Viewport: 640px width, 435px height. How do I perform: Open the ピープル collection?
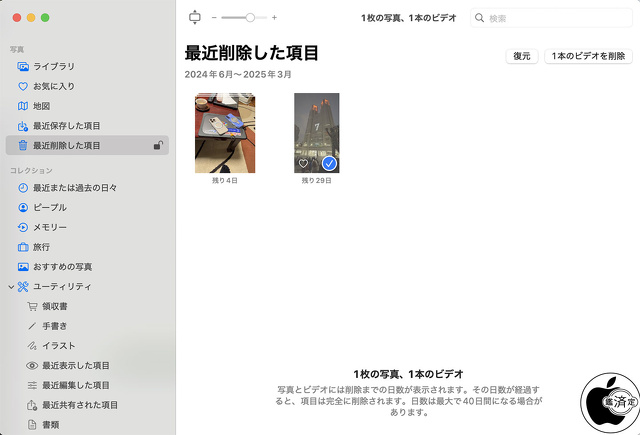(49, 207)
